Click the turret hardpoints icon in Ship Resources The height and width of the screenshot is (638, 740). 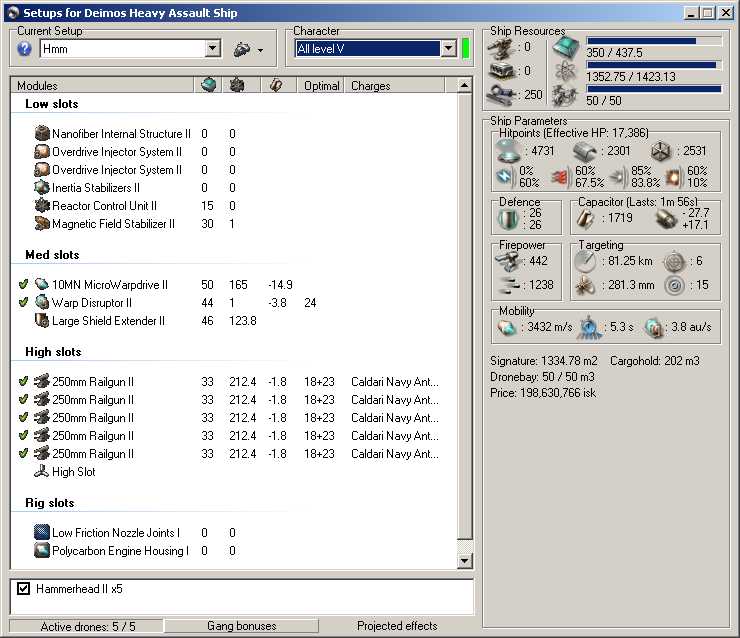click(x=501, y=49)
